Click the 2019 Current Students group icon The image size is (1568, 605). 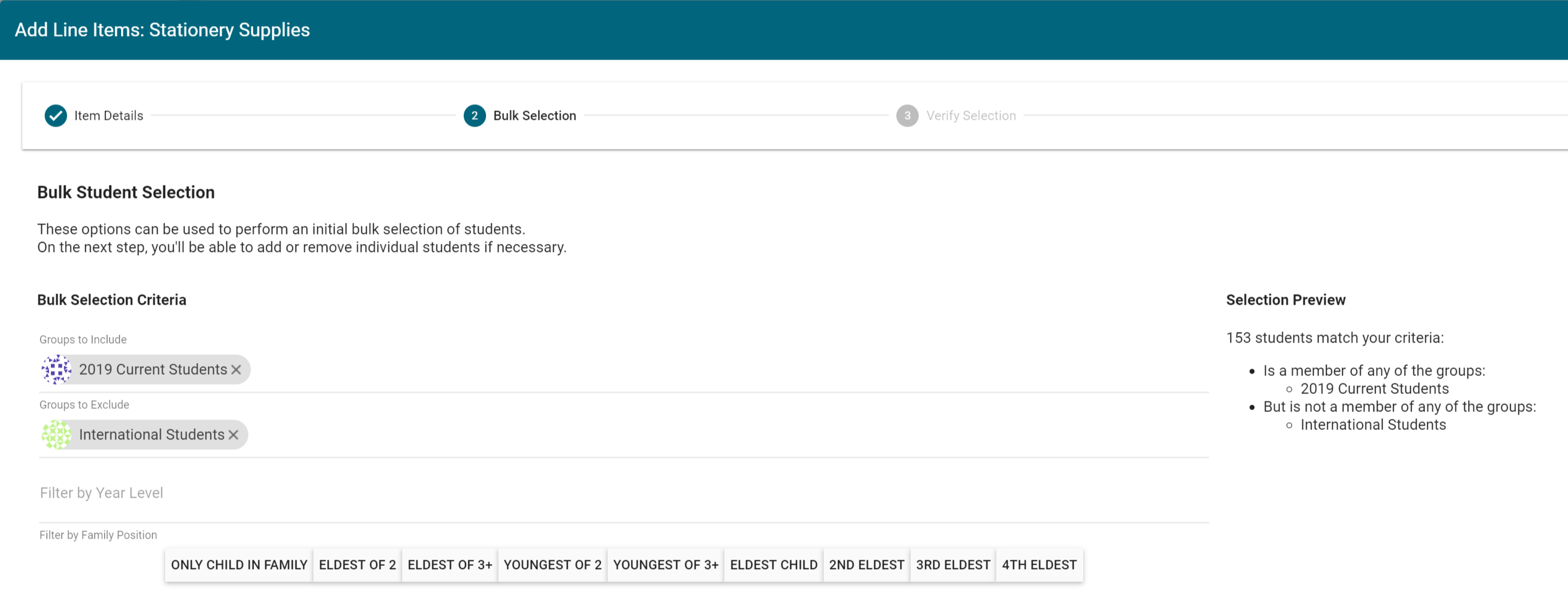56,369
